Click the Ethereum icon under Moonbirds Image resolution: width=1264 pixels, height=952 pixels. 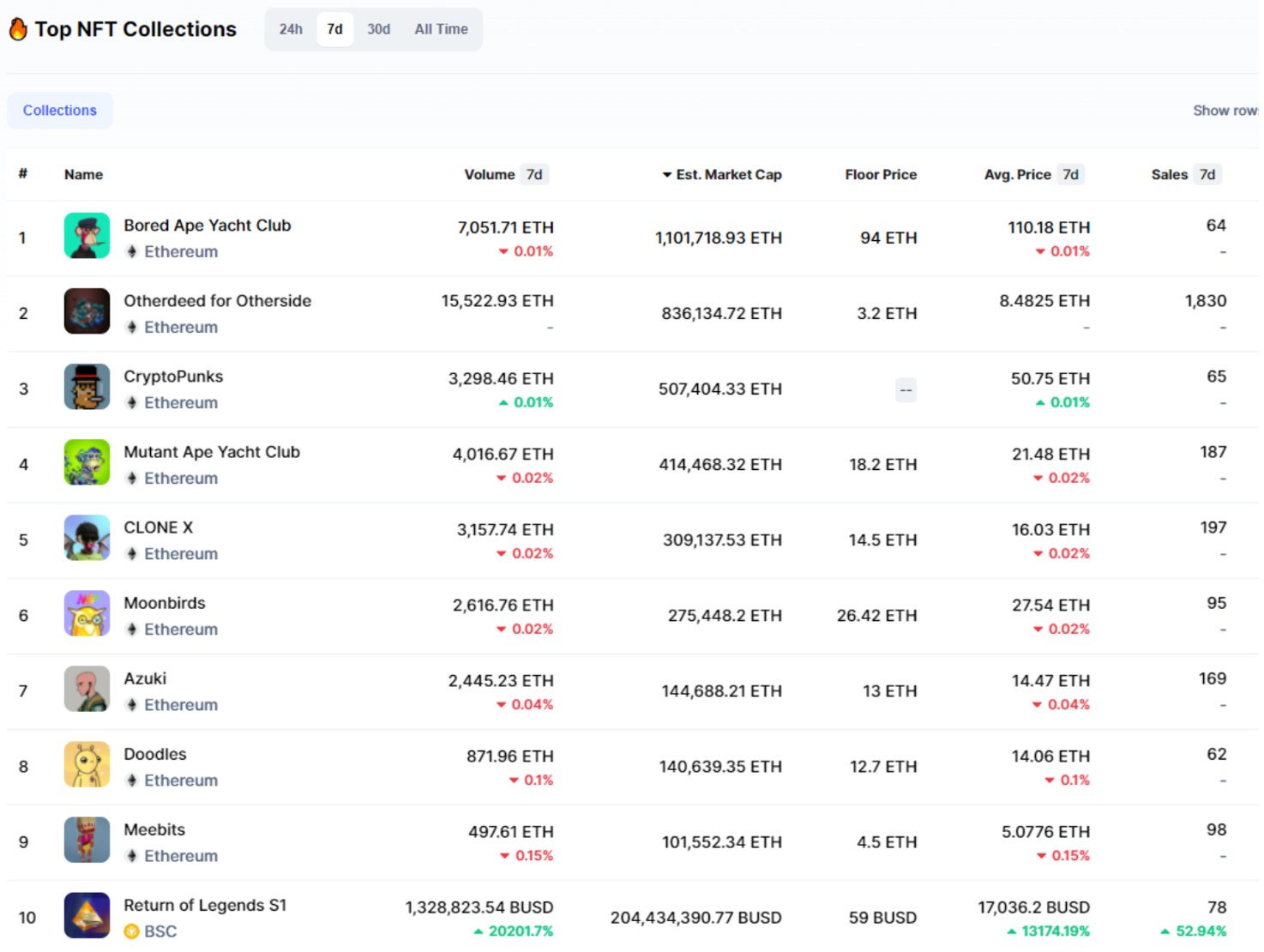(132, 629)
